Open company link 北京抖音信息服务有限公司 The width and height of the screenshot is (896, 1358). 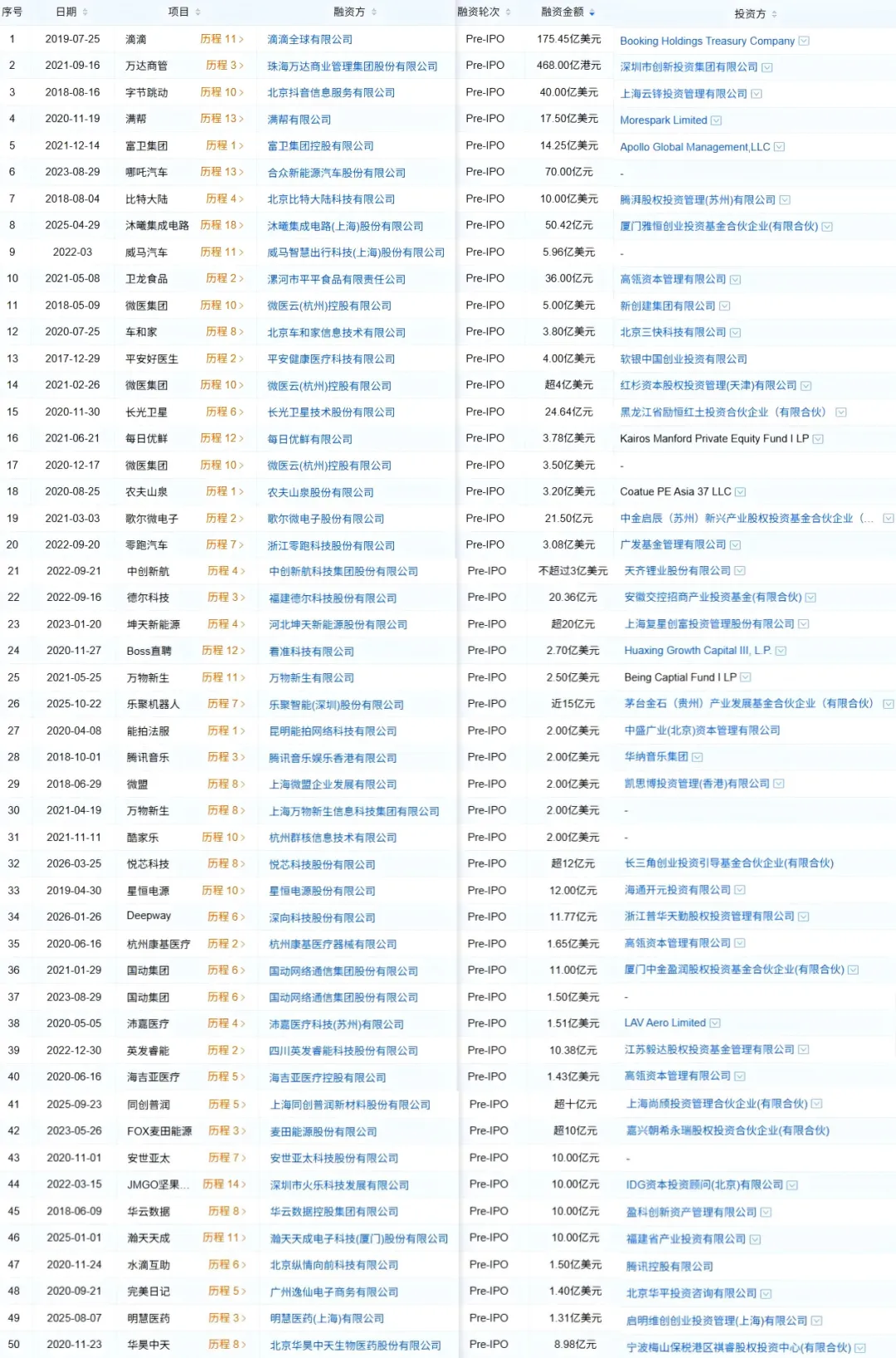coord(331,92)
